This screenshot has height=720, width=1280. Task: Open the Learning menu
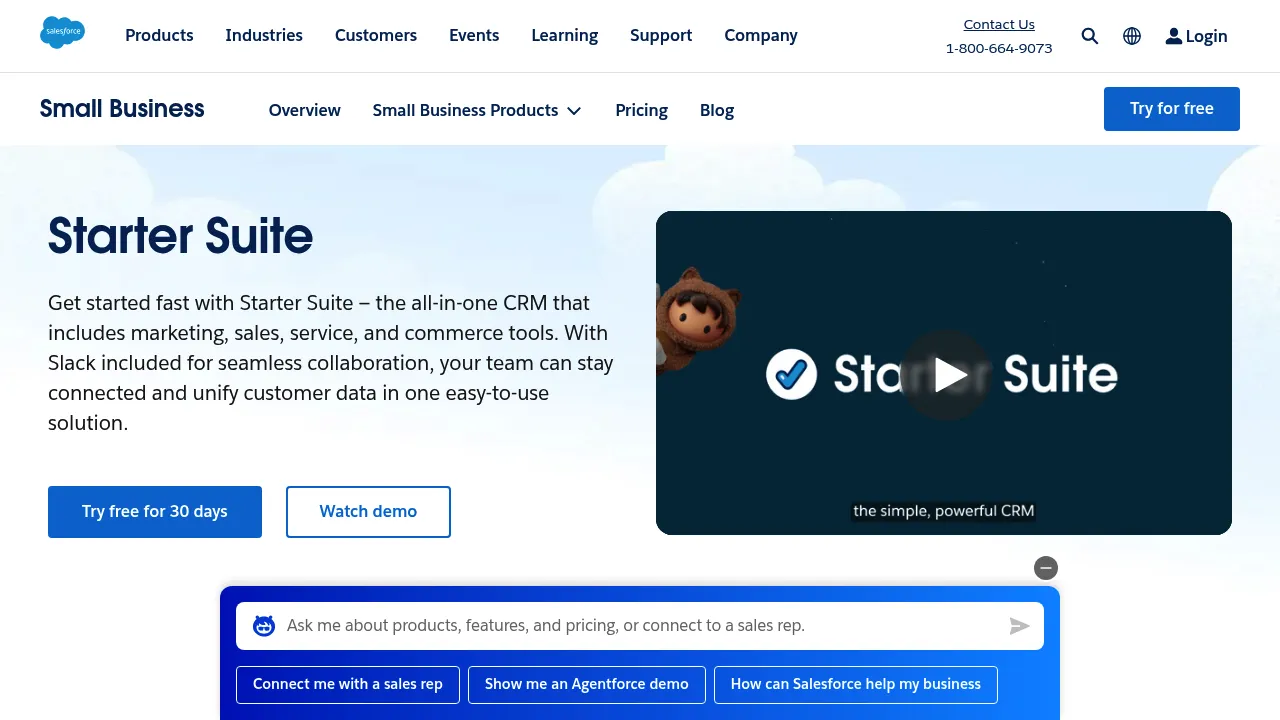565,35
